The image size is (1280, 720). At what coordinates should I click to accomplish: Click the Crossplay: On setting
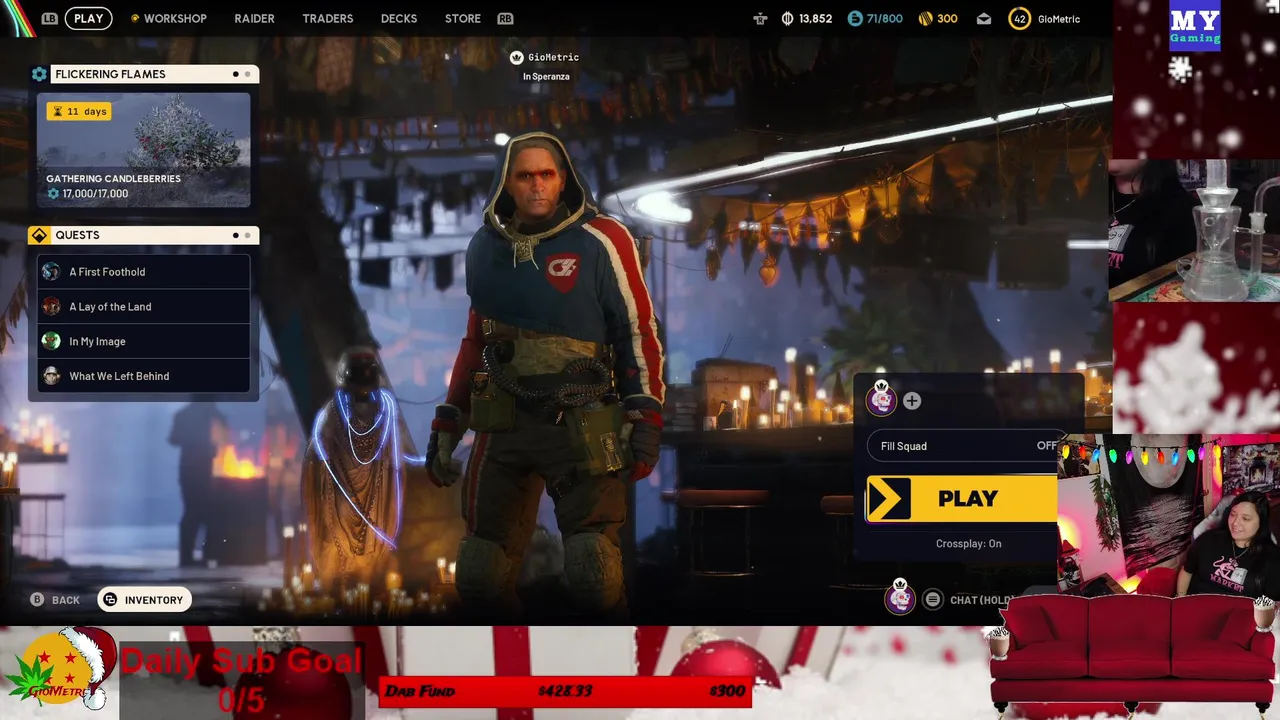coord(968,544)
